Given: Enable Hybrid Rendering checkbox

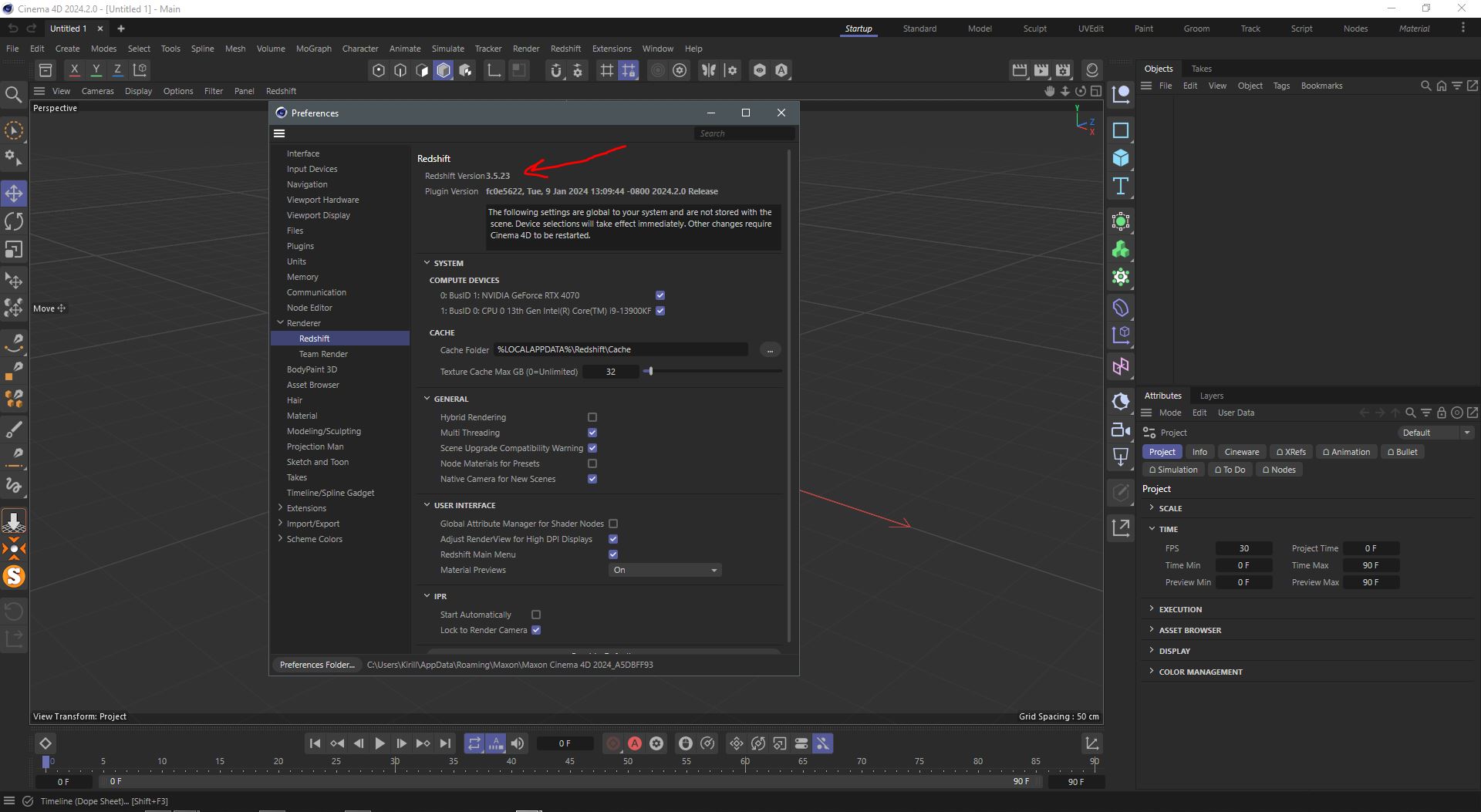Looking at the screenshot, I should [x=592, y=417].
